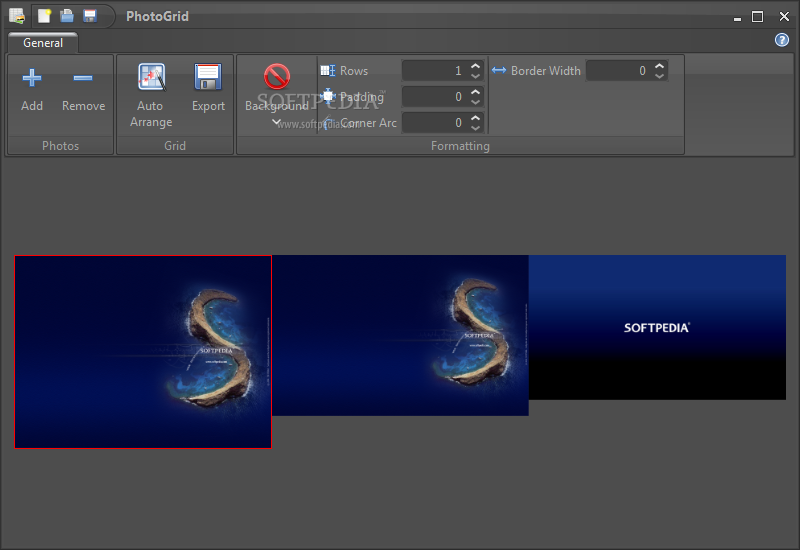The height and width of the screenshot is (550, 800).
Task: Switch to the General ribbon tab
Action: point(43,43)
